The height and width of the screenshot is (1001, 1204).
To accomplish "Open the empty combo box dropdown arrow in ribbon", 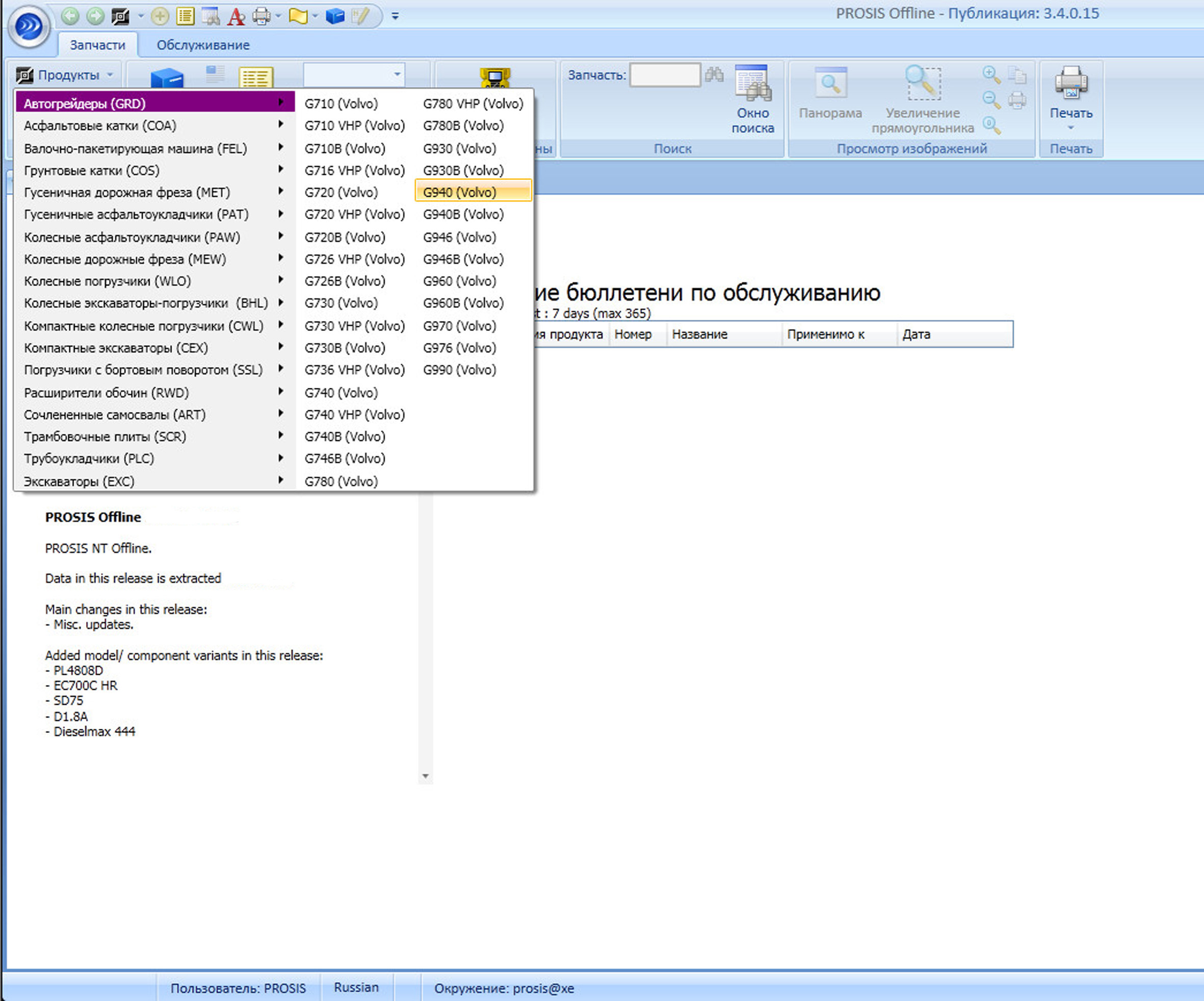I will point(397,74).
